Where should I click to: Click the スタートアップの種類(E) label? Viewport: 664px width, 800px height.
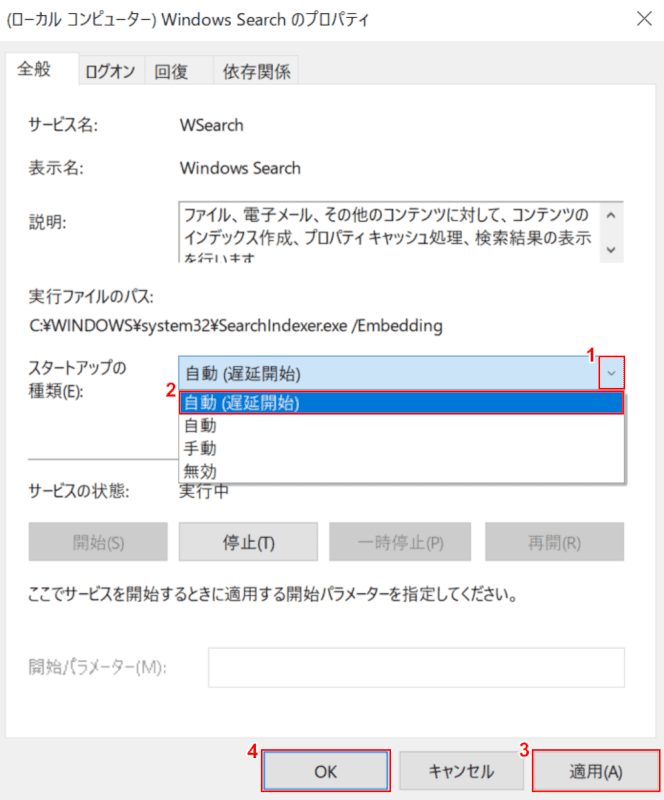tap(77, 379)
